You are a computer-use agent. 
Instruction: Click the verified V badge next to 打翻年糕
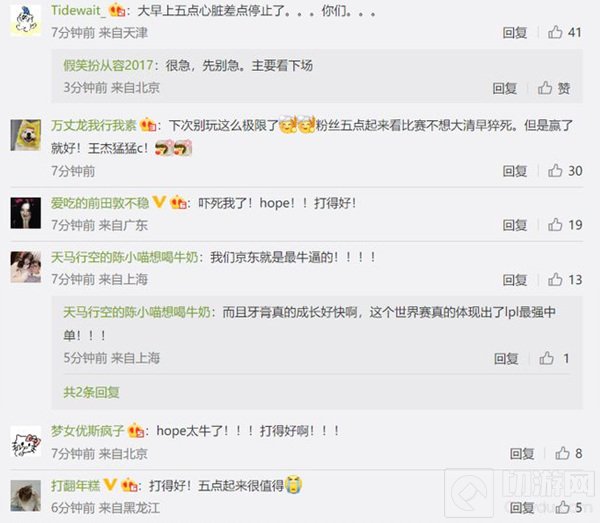(x=110, y=485)
